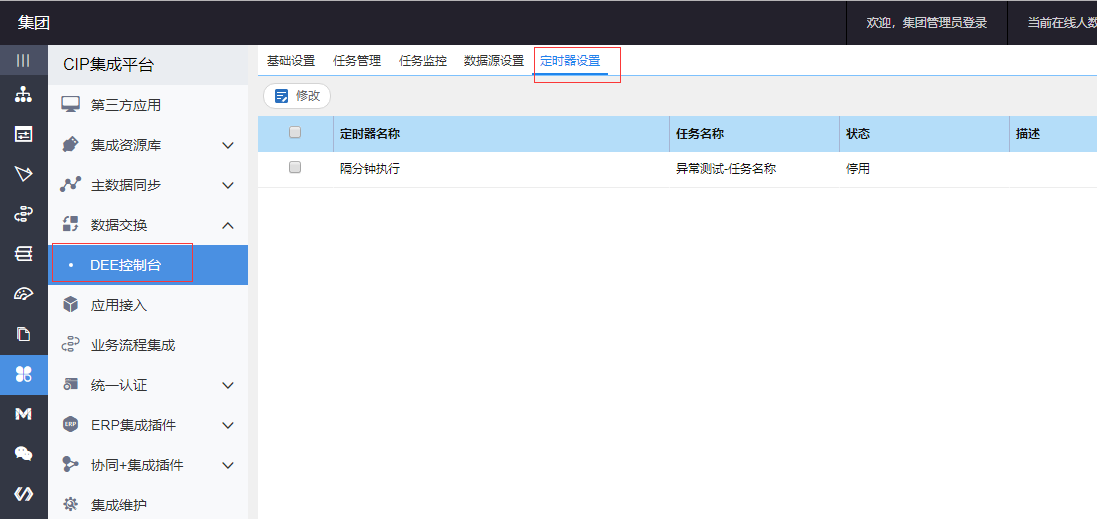Click the 数据交换 menu label
The image size is (1097, 519).
pos(119,225)
